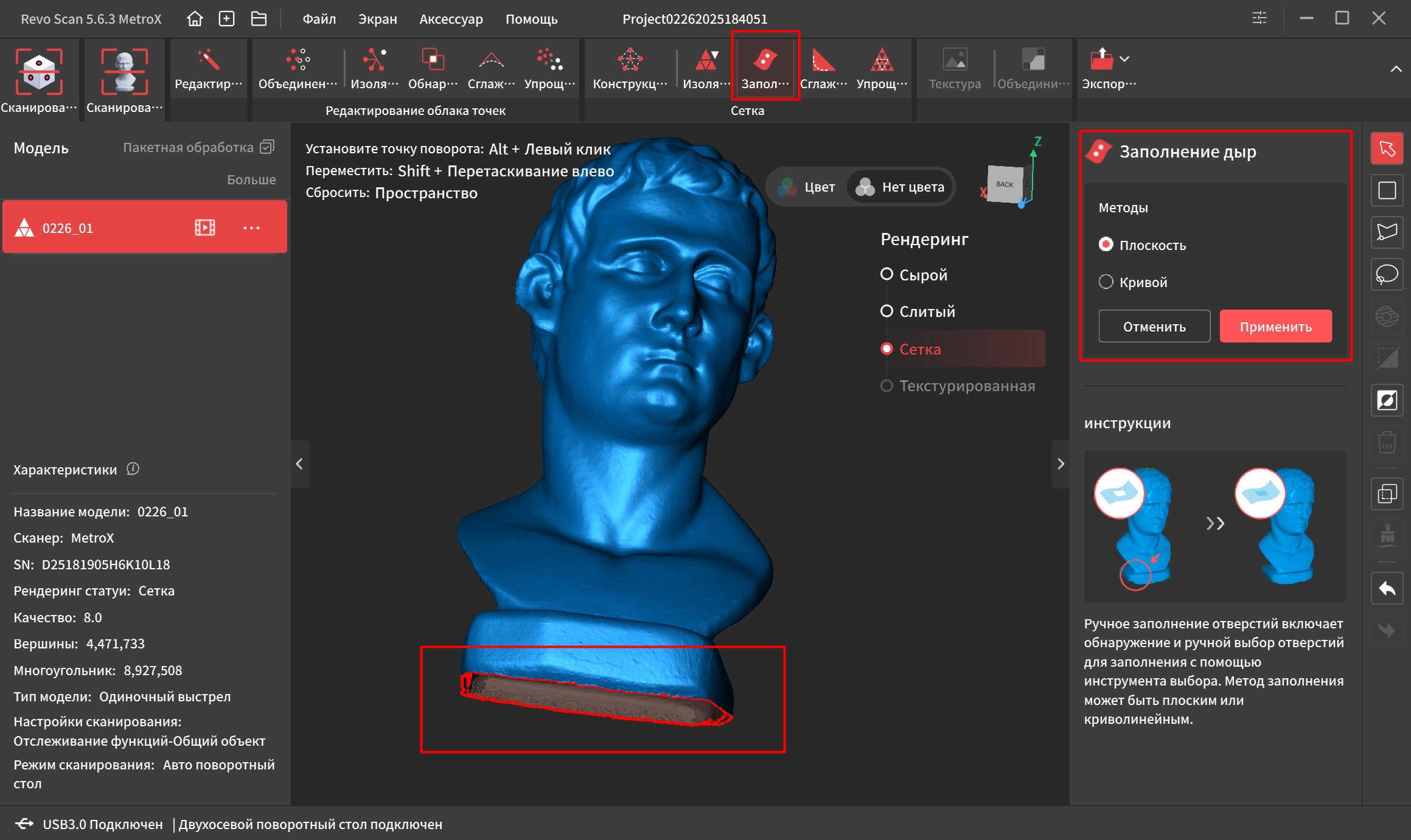Viewport: 1411px width, 840px height.
Task: Click the undo arrow in right sidebar
Action: (1387, 589)
